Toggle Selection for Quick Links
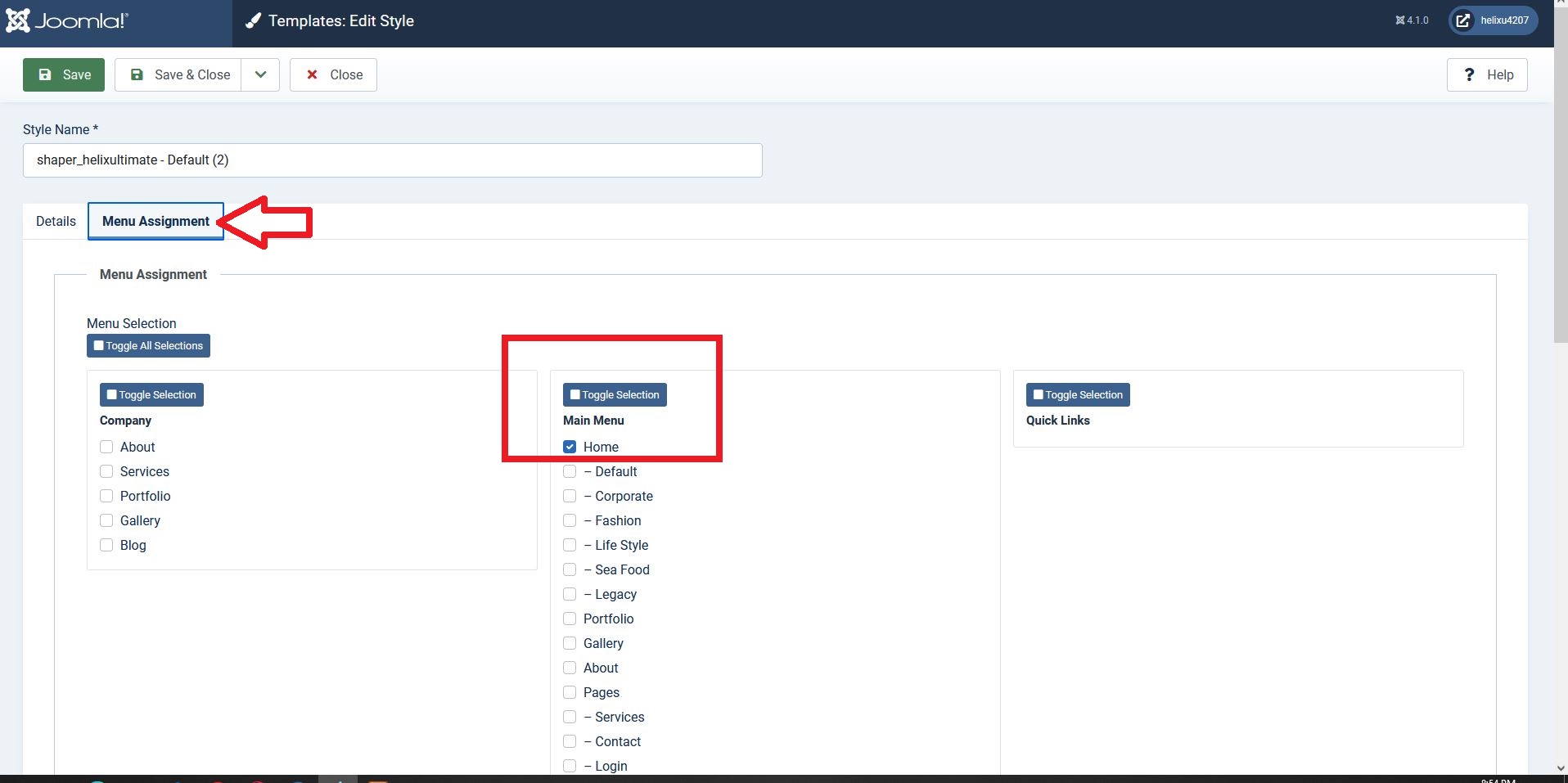1568x783 pixels. coord(1078,395)
